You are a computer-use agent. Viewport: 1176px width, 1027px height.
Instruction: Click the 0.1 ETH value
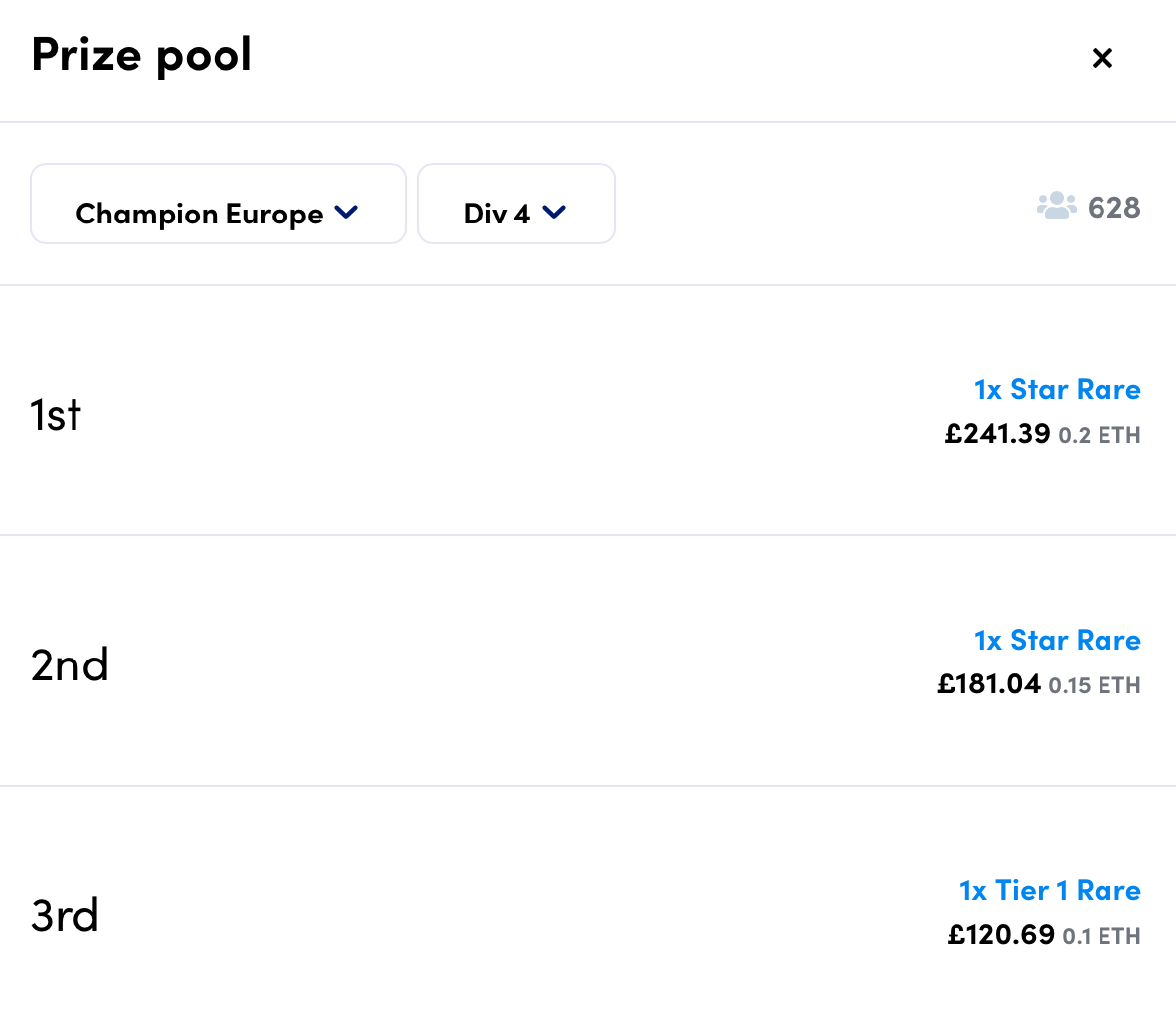pyautogui.click(x=1102, y=936)
